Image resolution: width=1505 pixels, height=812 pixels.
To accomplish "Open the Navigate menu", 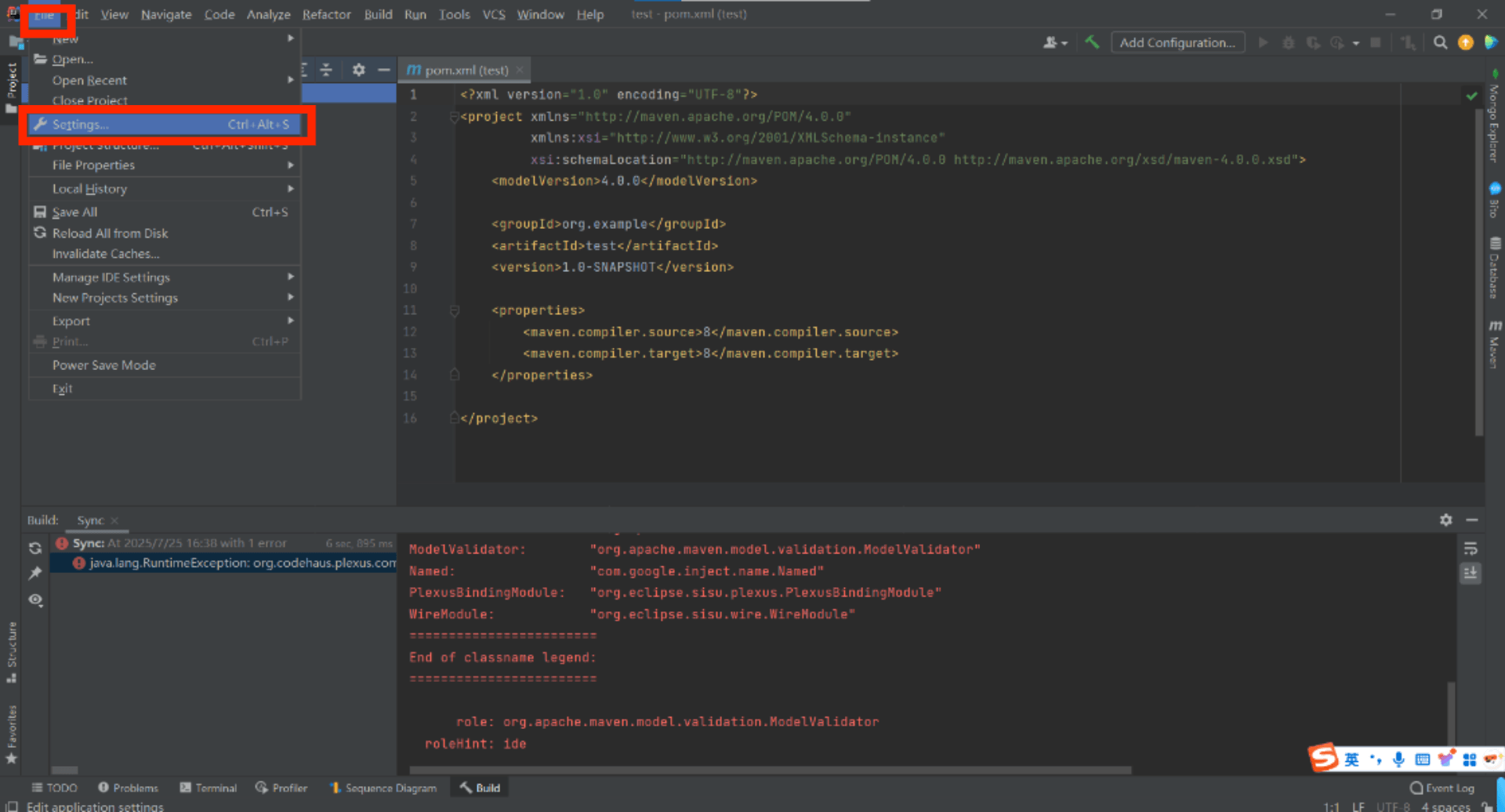I will pyautogui.click(x=166, y=14).
